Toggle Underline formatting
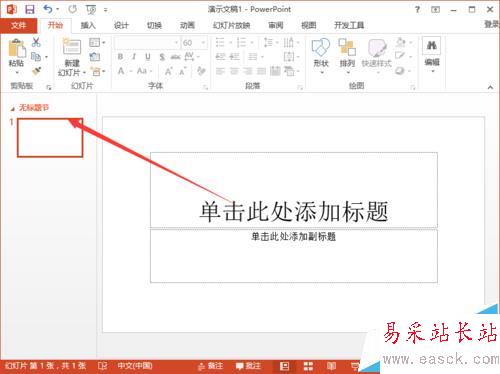This screenshot has width=500, height=374. tap(148, 57)
